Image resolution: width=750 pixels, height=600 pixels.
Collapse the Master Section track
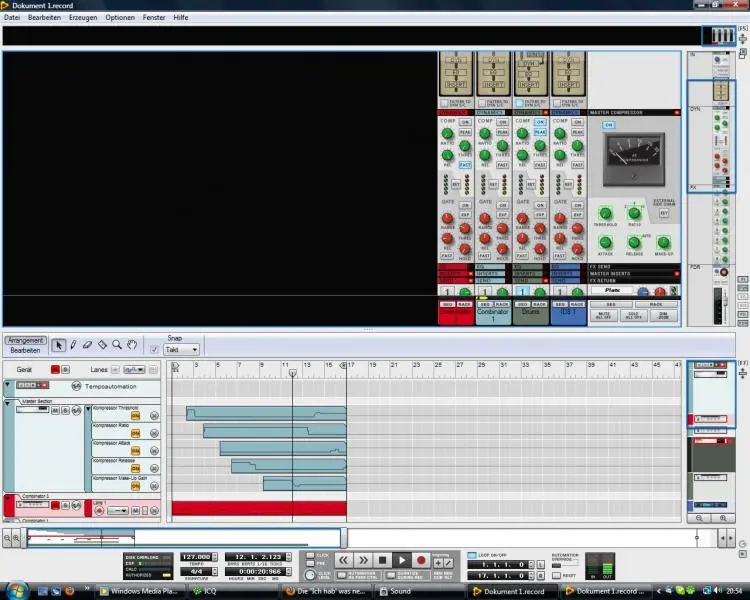[8, 402]
